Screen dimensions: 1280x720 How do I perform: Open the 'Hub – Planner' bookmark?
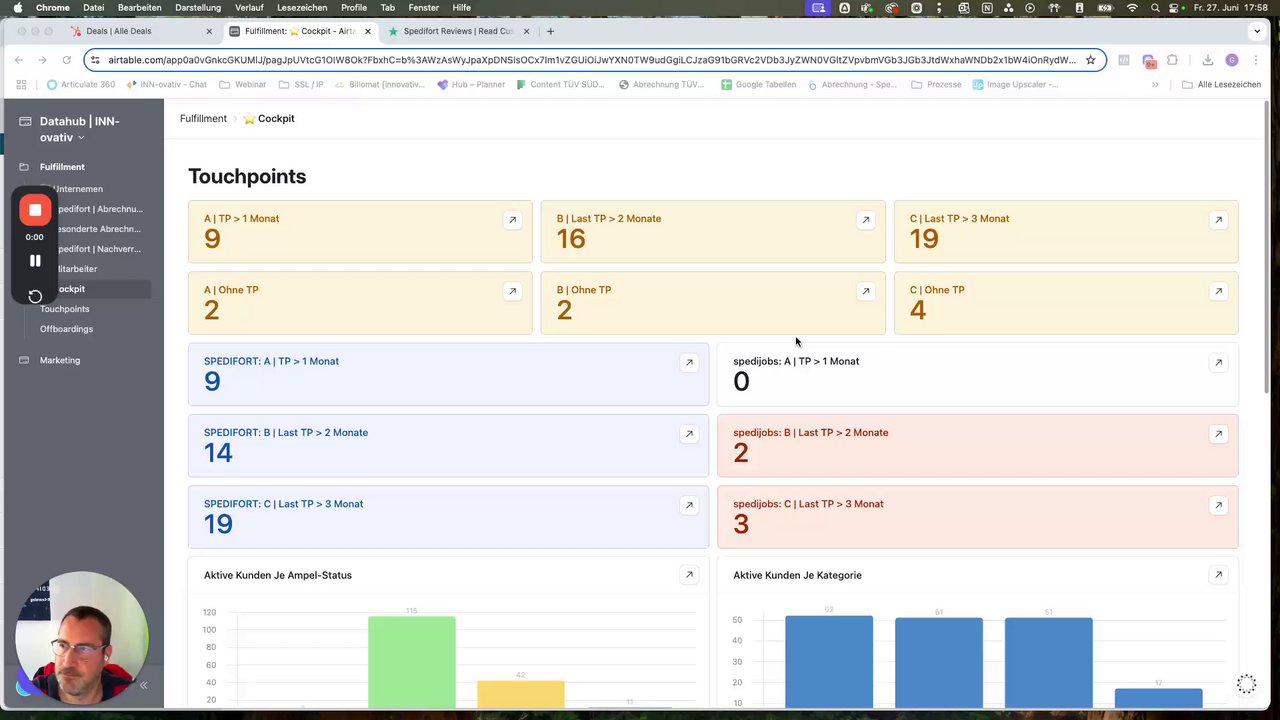(471, 85)
